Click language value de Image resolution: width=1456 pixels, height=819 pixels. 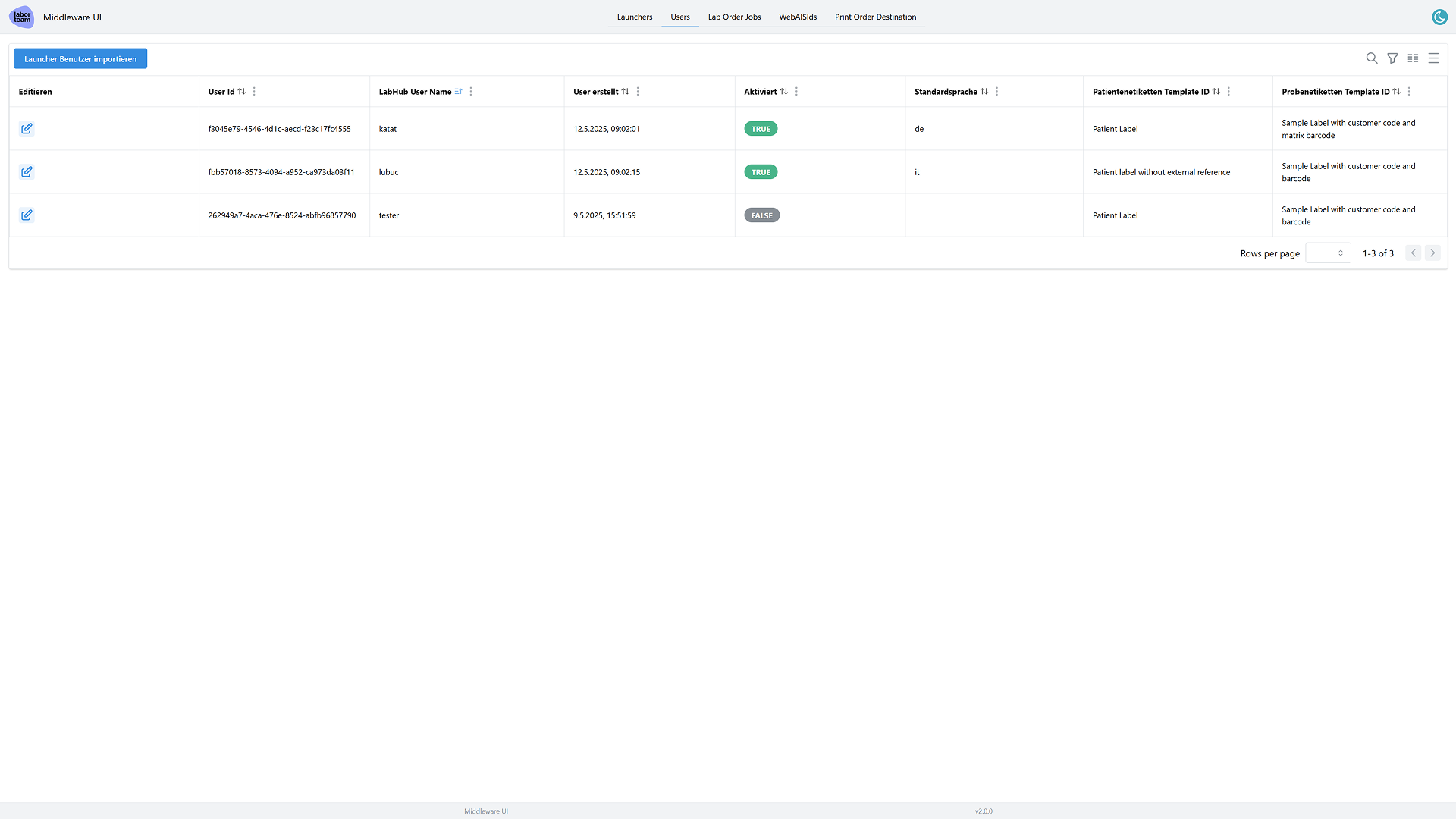919,129
